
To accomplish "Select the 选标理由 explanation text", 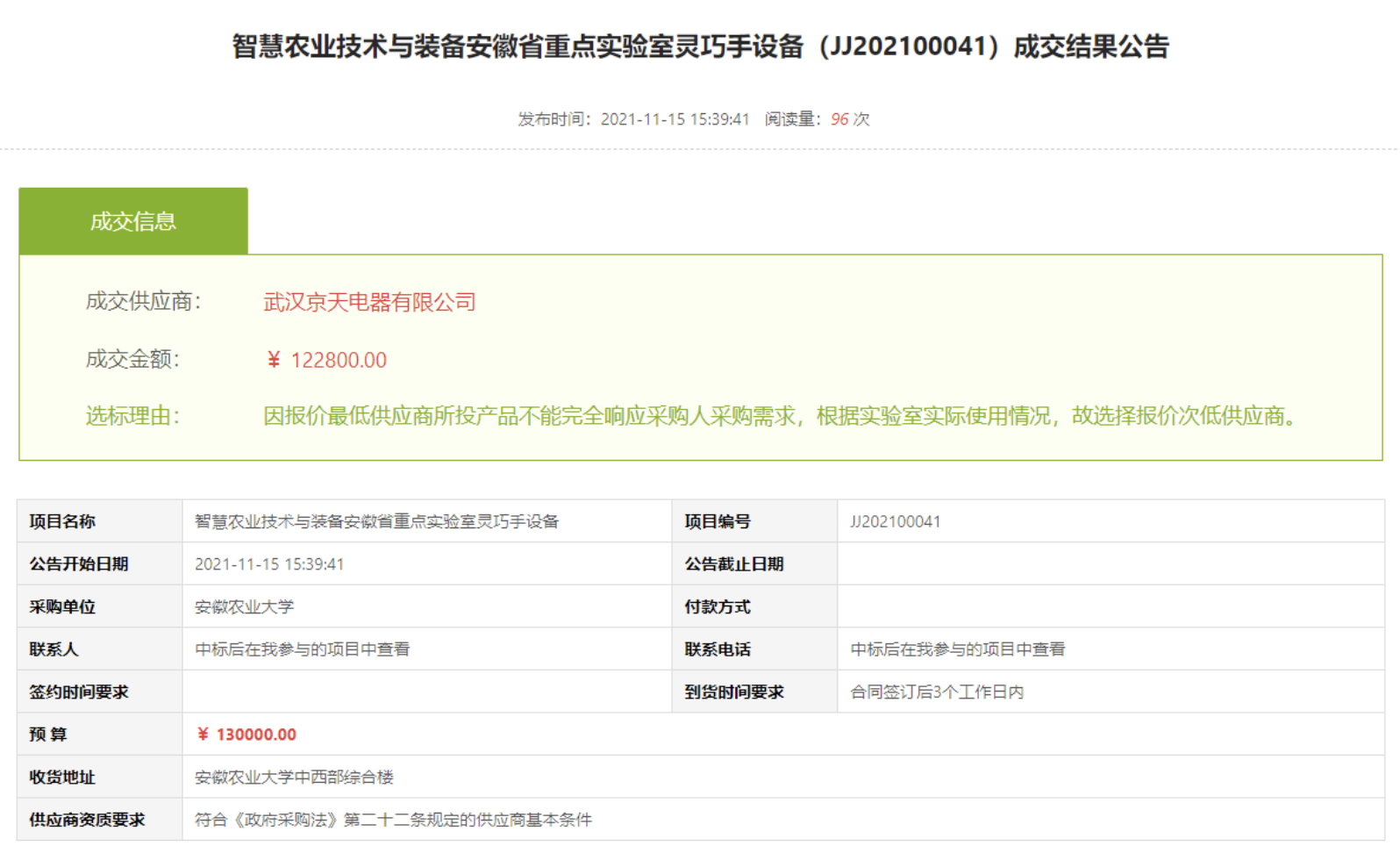I will [781, 416].
